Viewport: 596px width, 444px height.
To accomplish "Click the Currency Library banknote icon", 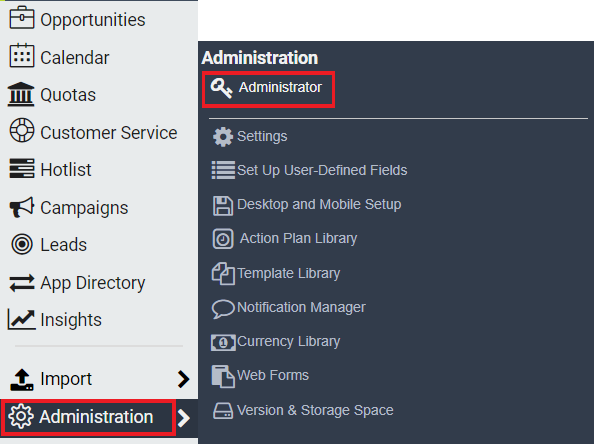I will 223,342.
